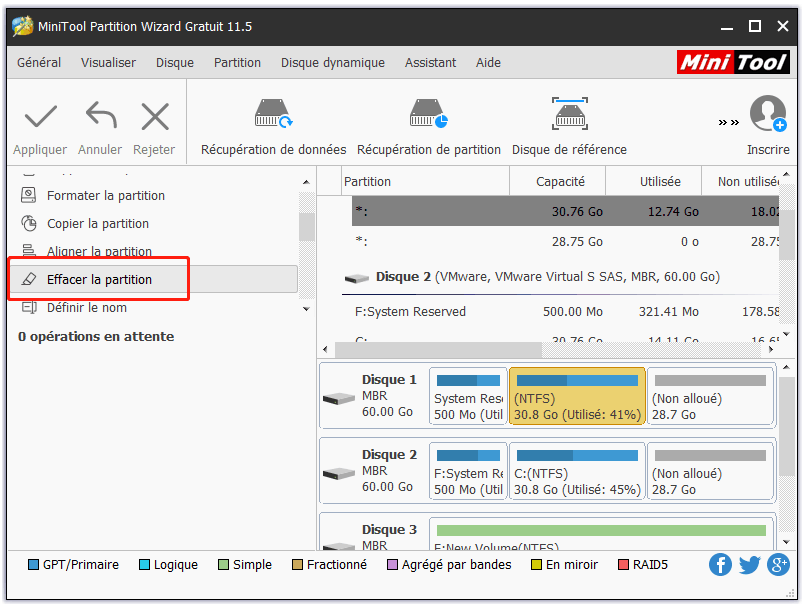Select the 30.76 Go partition row
Image resolution: width=803 pixels, height=607 pixels.
point(565,211)
